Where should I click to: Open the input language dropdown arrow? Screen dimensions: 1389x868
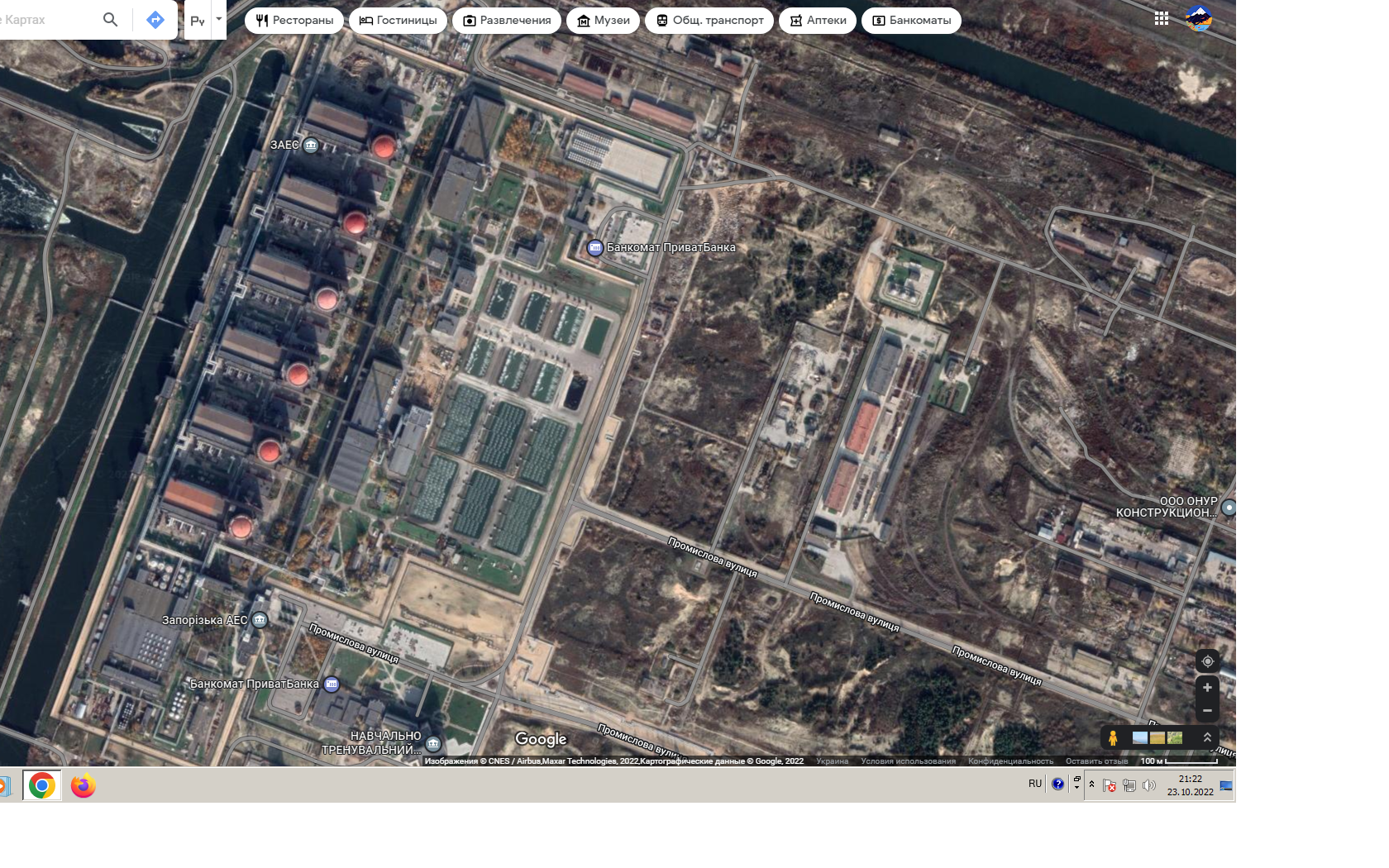tap(218, 19)
